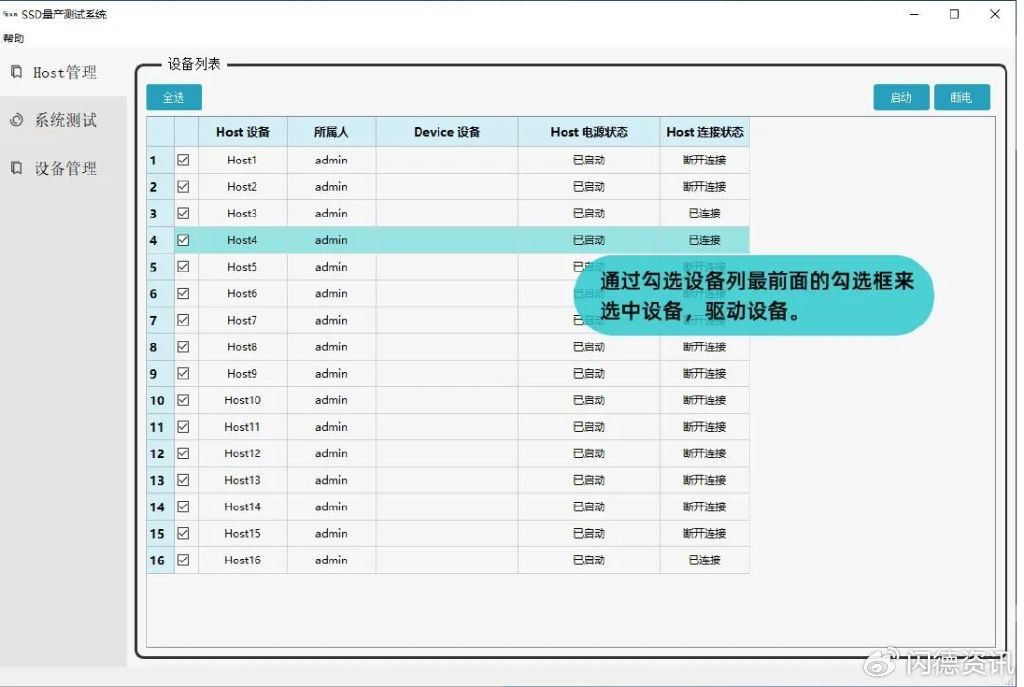Click the 全选 select-all button
Viewport: 1024px width, 687px height.
pos(174,97)
